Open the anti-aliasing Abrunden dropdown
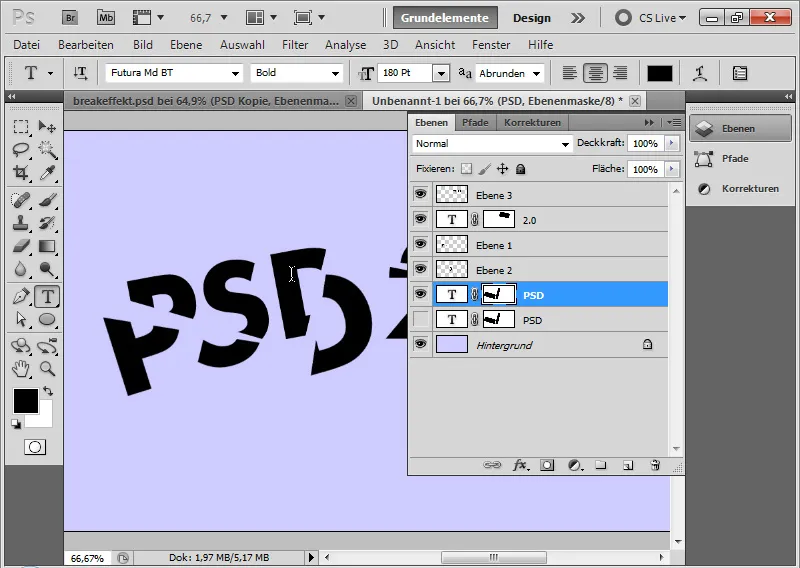This screenshot has height=568, width=800. (x=537, y=73)
